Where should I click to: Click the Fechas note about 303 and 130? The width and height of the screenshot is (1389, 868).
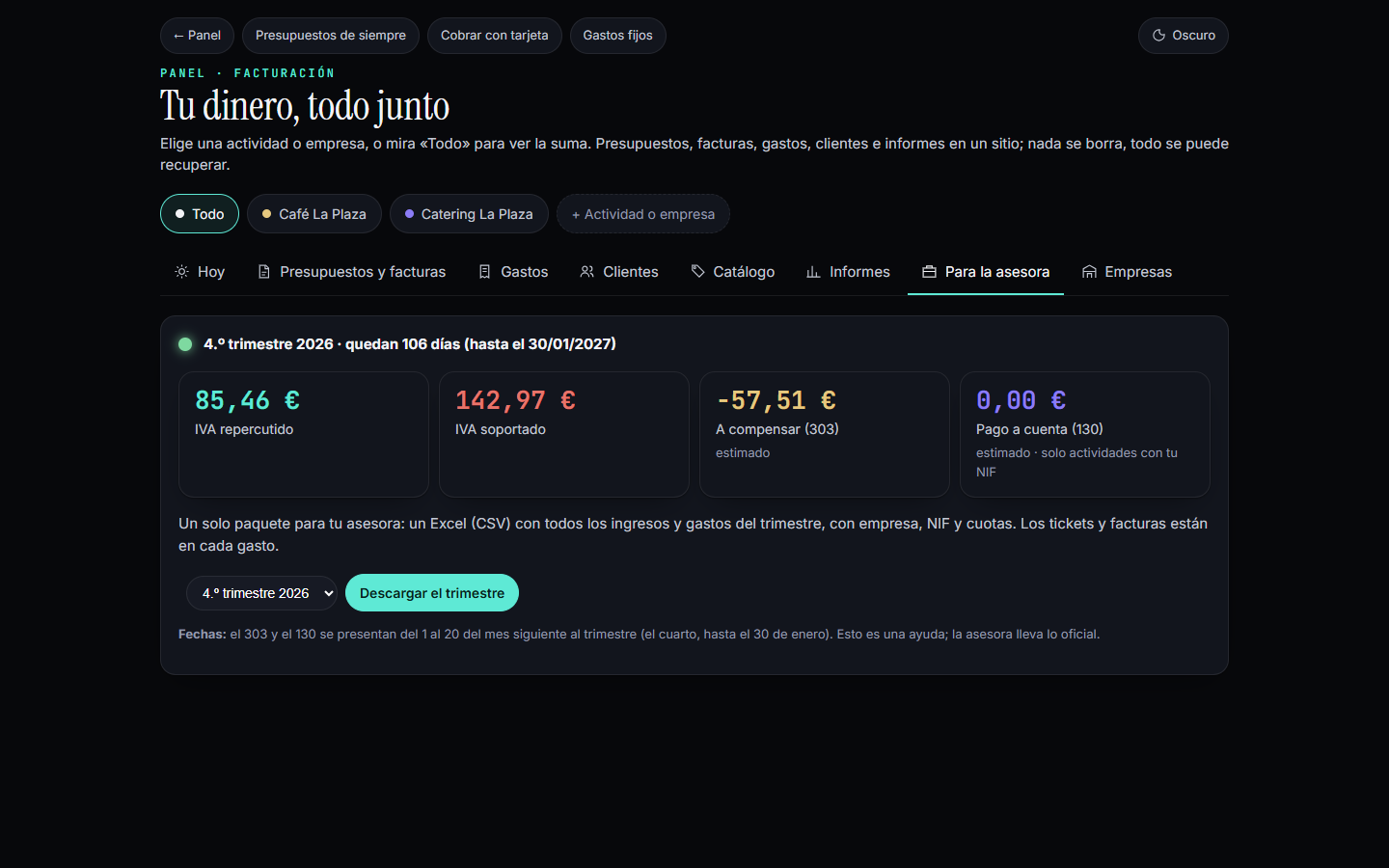pos(639,635)
